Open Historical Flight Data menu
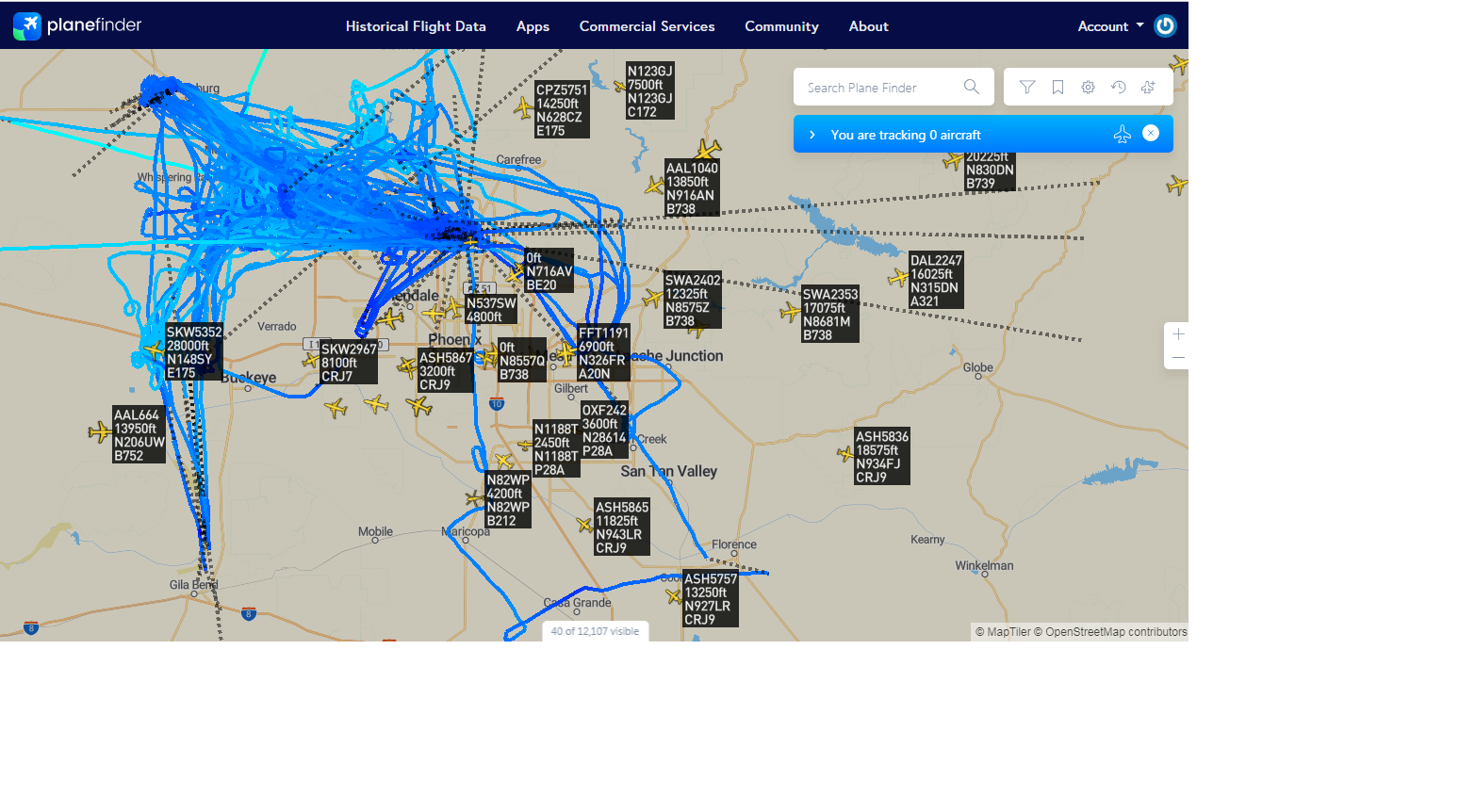1459x812 pixels. 416,26
